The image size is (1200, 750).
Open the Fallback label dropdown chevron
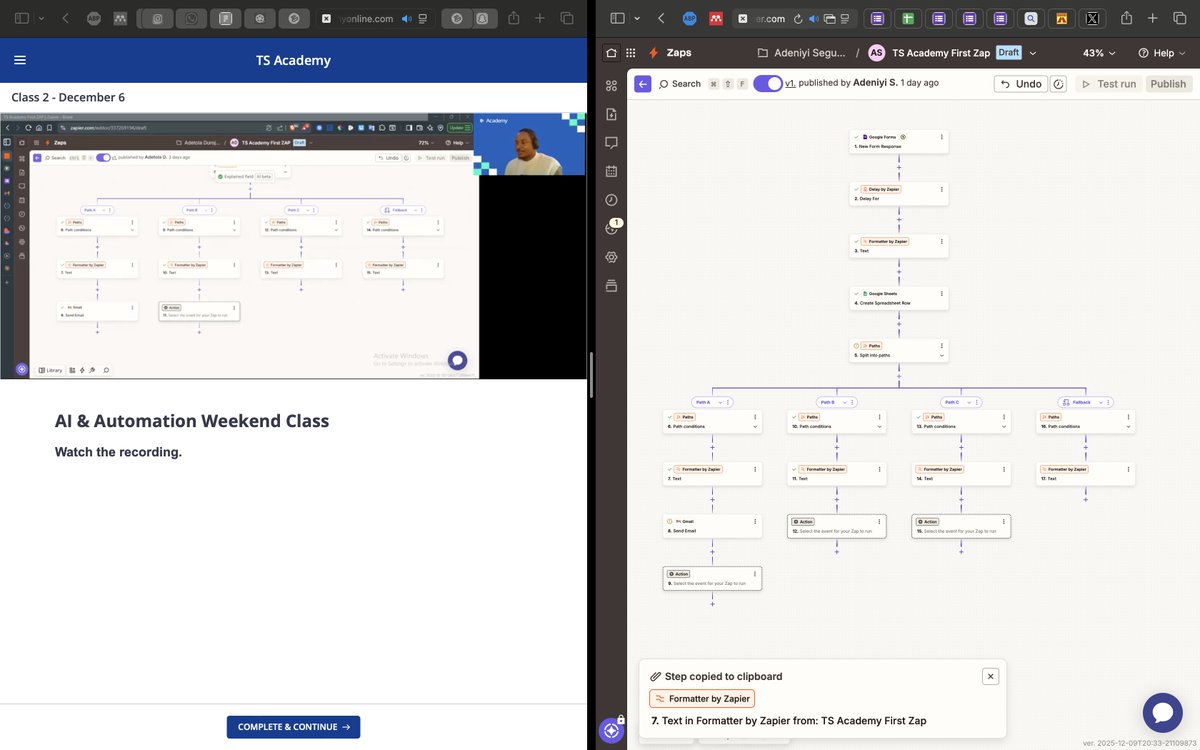(x=1099, y=402)
